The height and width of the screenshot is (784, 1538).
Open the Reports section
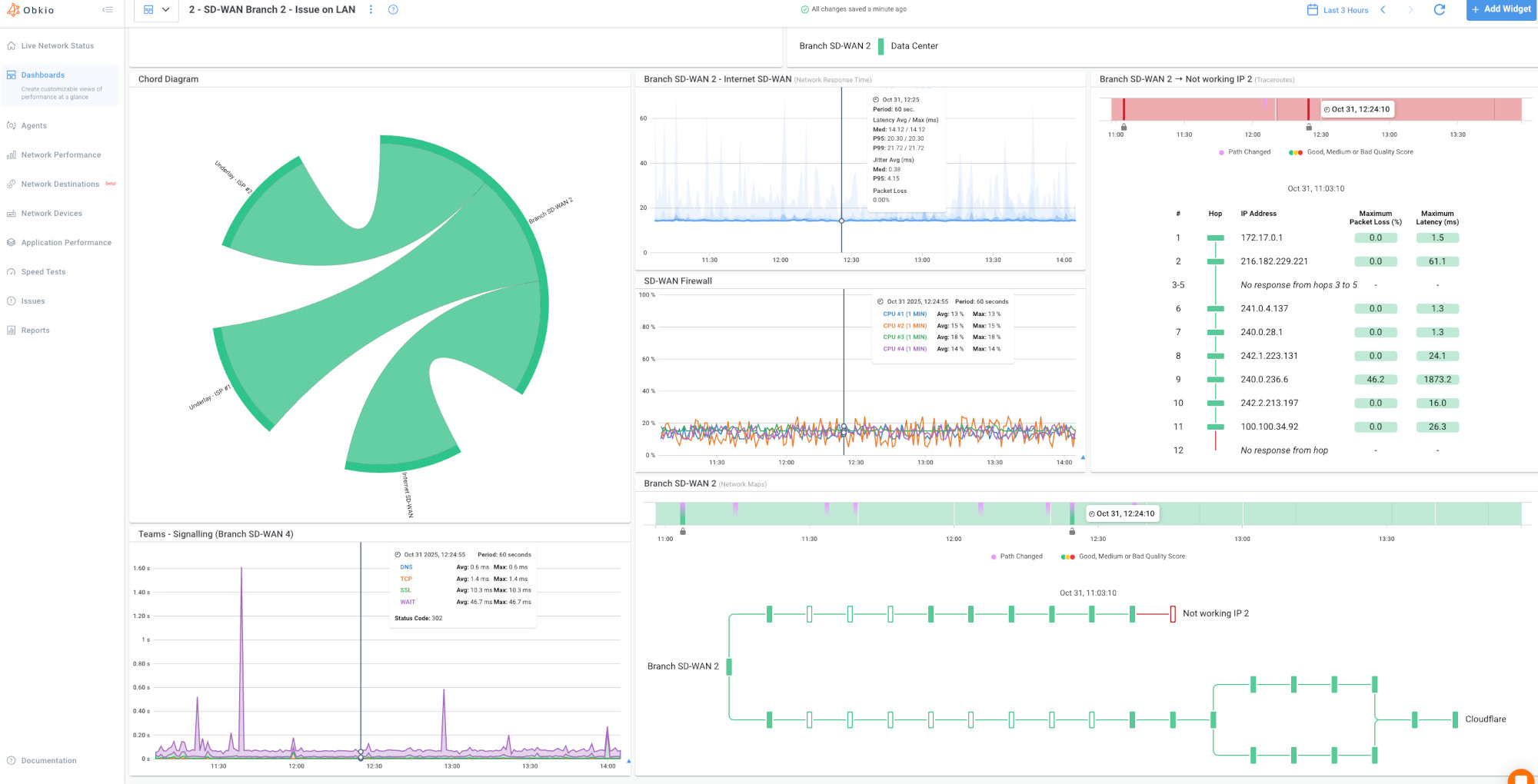(35, 330)
